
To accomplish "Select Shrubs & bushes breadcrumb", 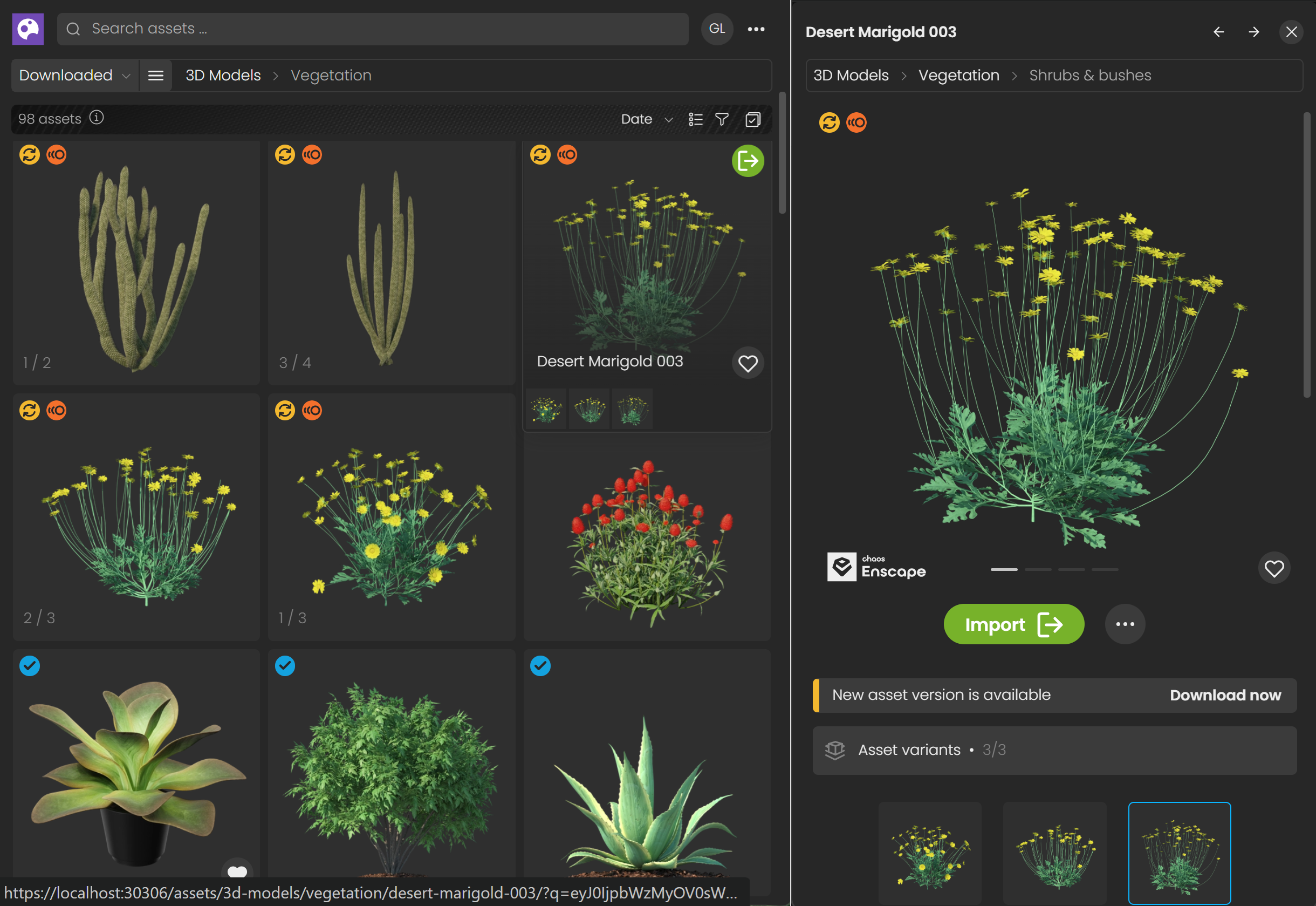I will click(x=1089, y=76).
